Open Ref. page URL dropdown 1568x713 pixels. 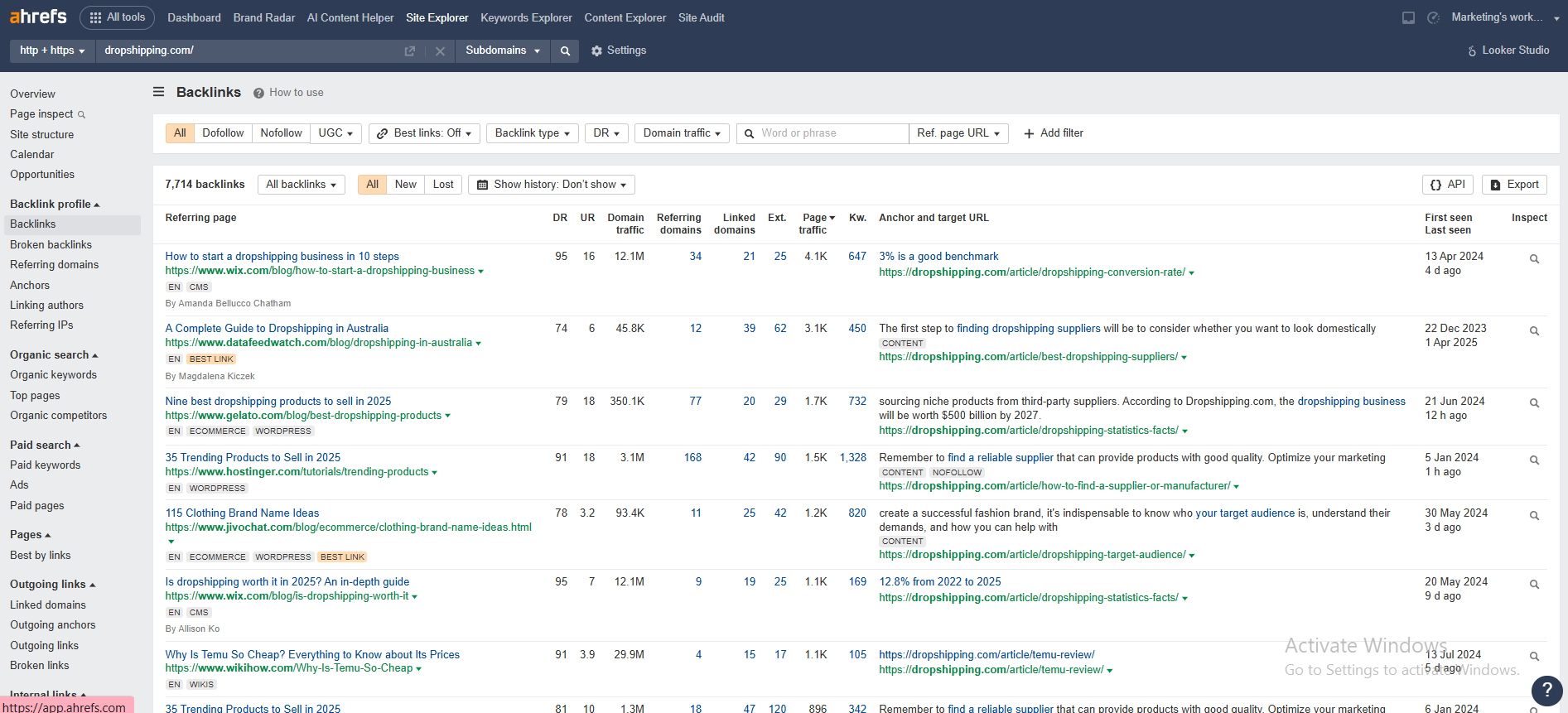[x=958, y=133]
